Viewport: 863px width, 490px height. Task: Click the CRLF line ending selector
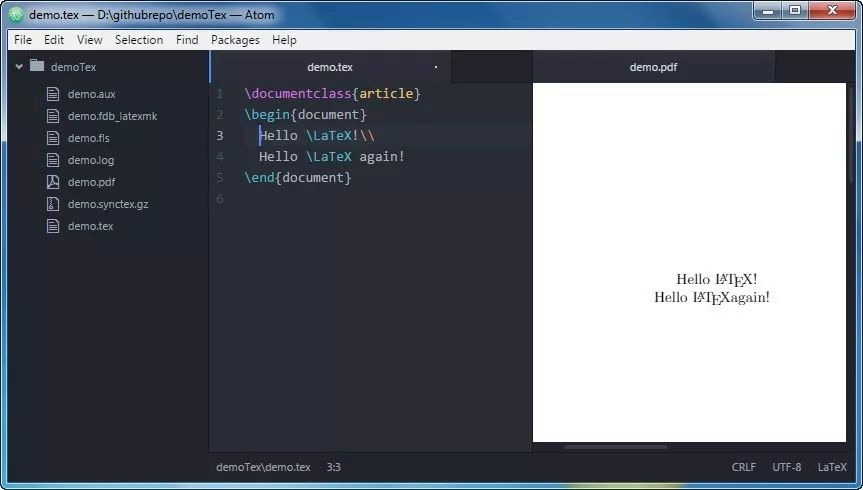pyautogui.click(x=744, y=467)
